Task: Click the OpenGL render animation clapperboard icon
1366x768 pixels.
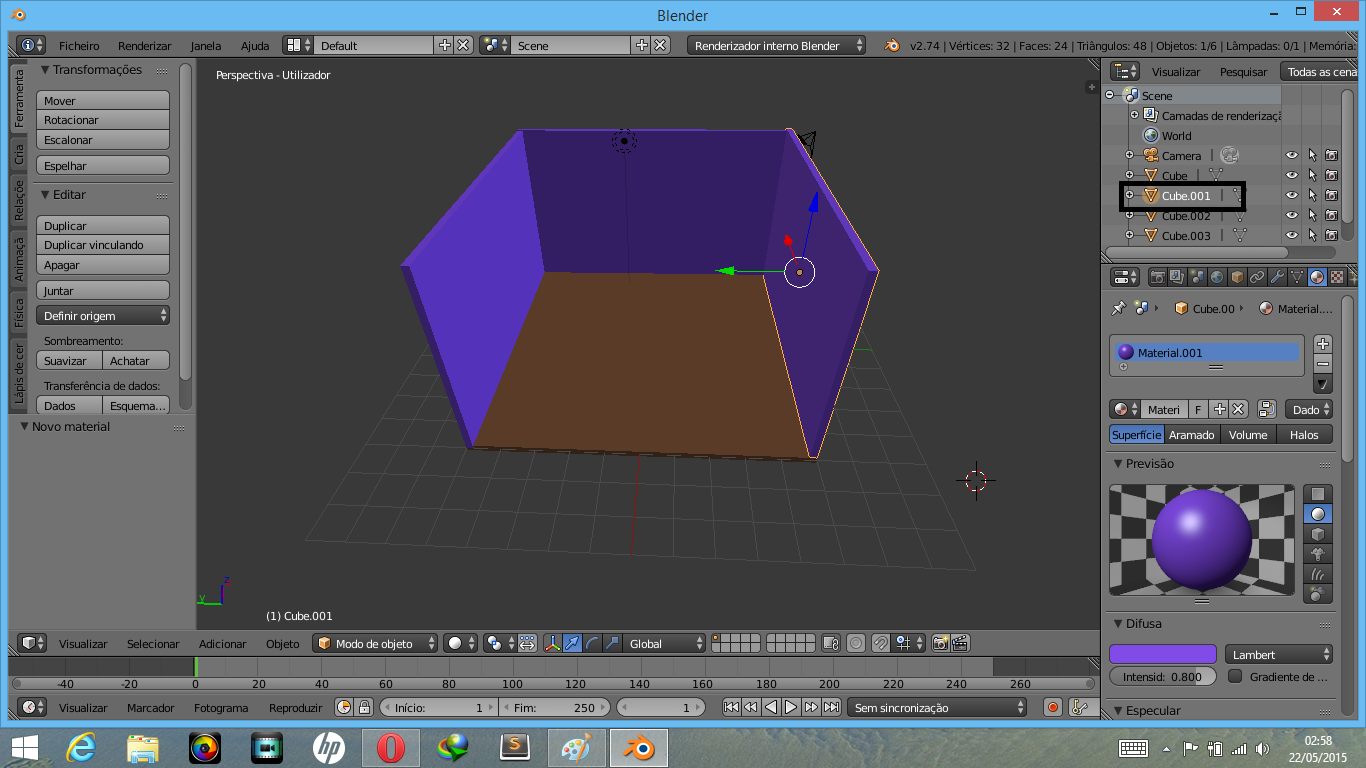Action: pyautogui.click(x=960, y=644)
